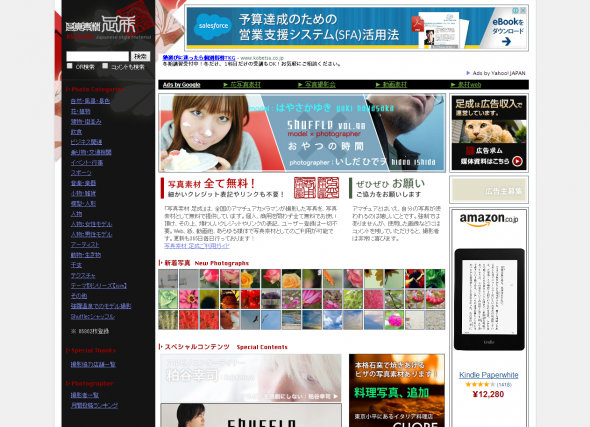Open the その他 category

coord(79,296)
